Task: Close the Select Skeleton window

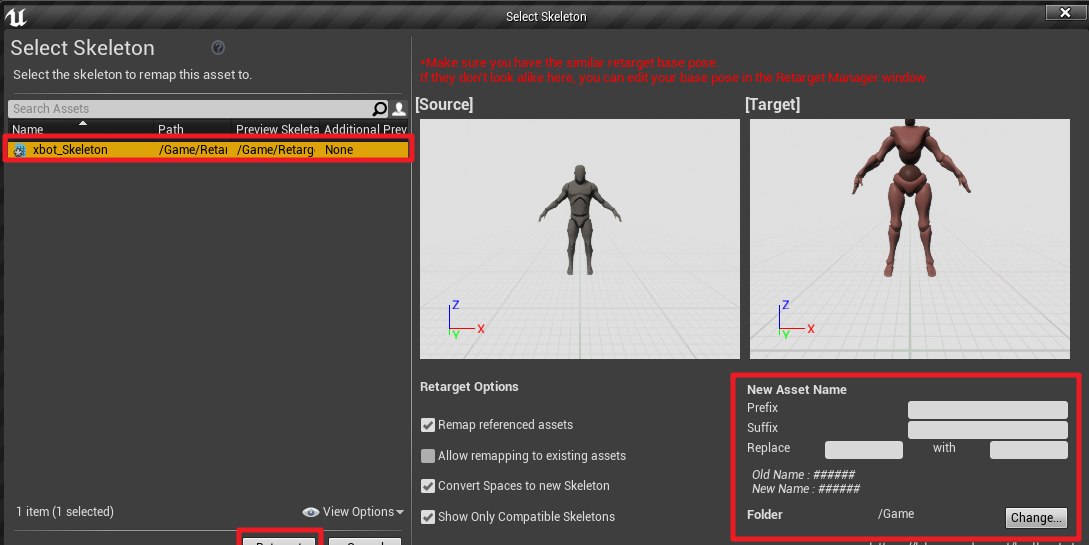Action: point(1065,12)
